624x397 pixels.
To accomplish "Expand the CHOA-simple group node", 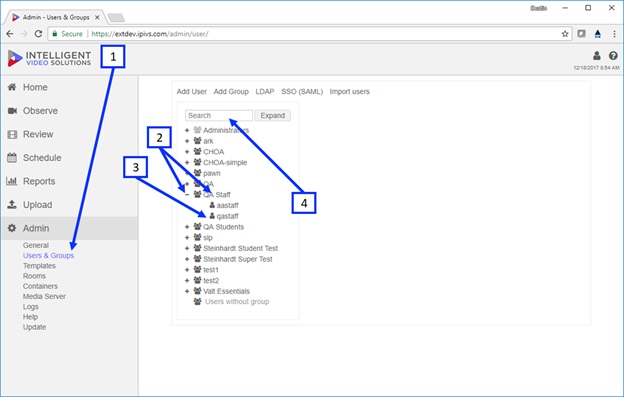I will click(187, 162).
